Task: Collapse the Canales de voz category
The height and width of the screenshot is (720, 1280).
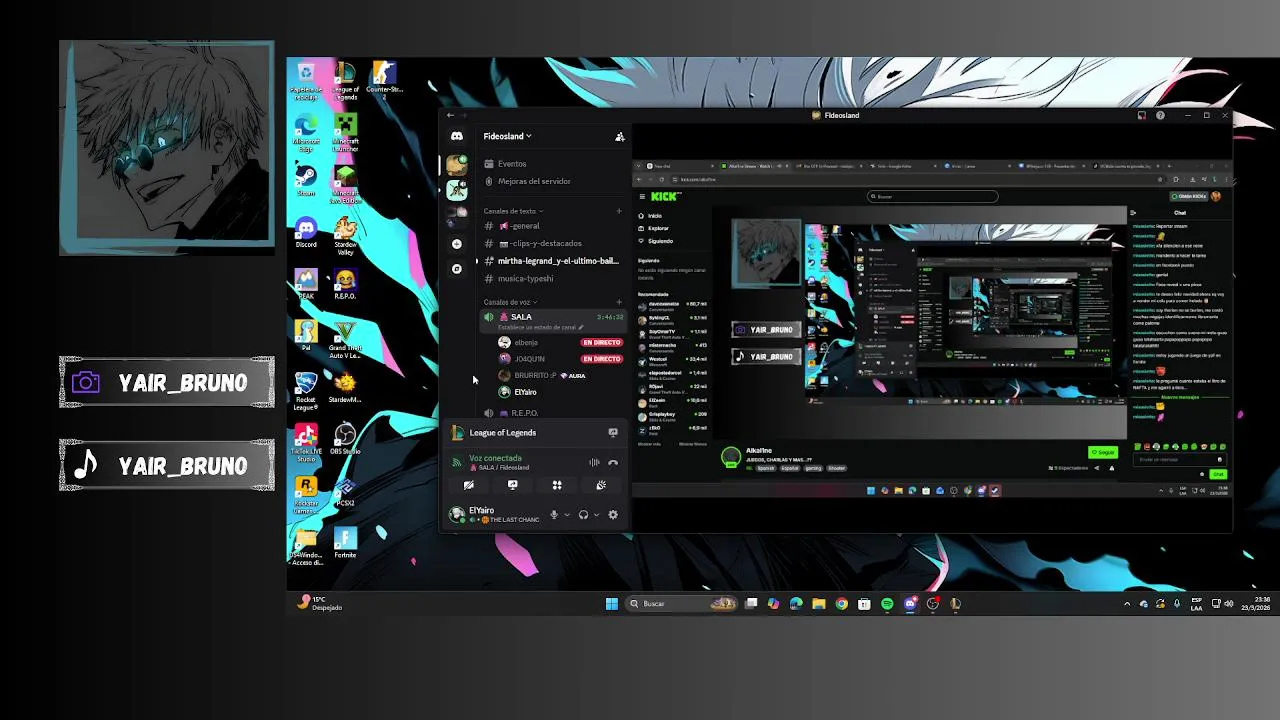Action: click(510, 302)
